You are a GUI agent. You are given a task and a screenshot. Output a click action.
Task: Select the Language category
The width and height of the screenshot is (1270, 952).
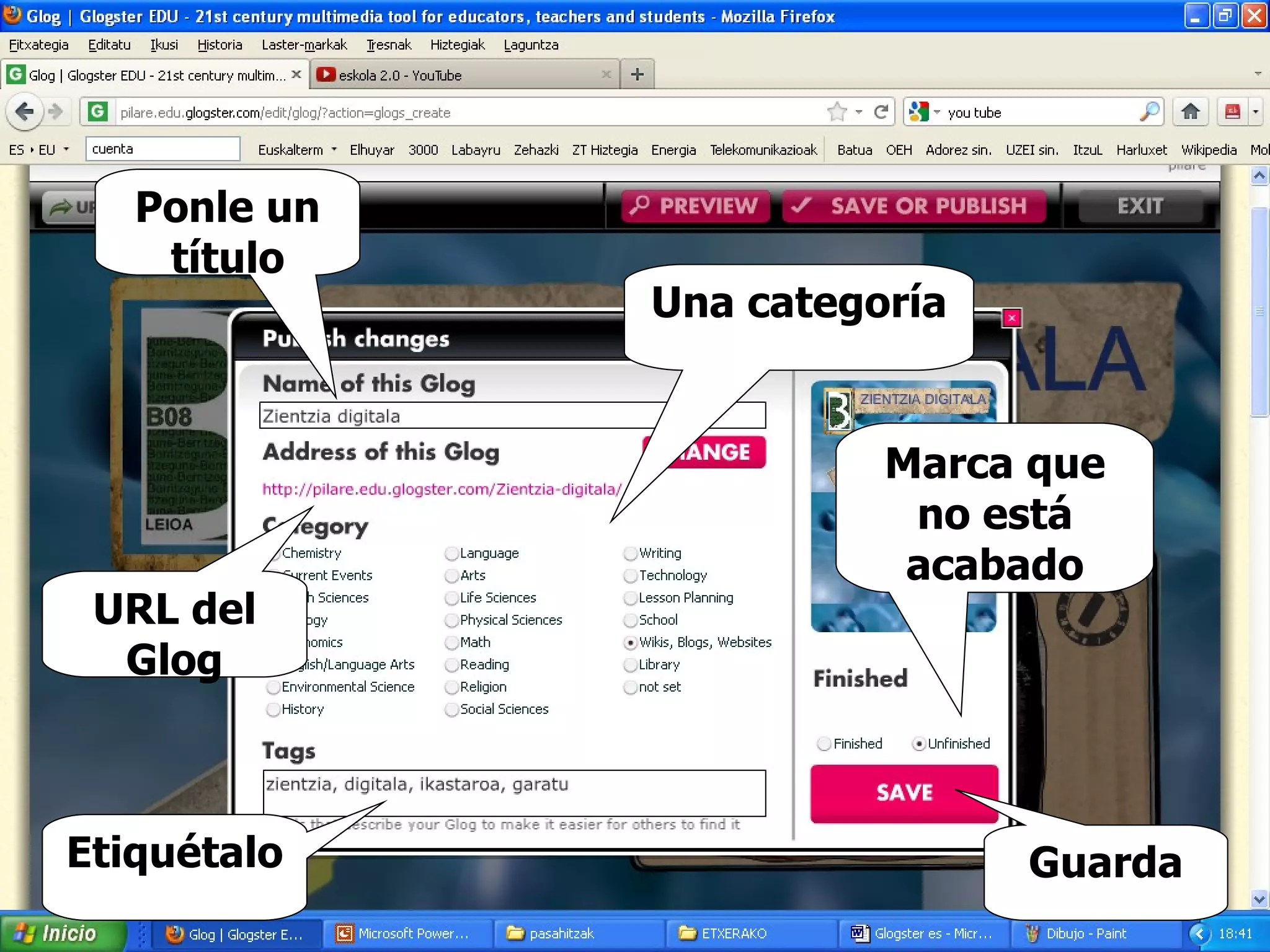coord(451,553)
